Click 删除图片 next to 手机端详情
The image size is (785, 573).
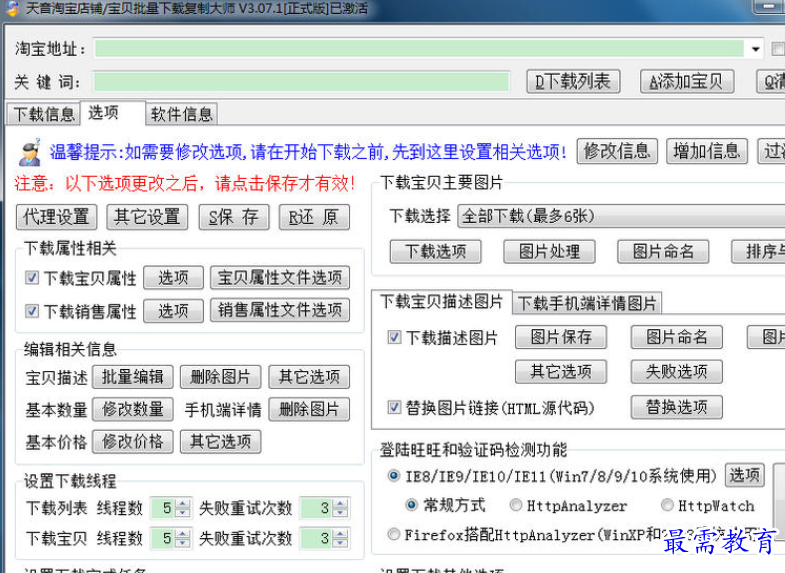pyautogui.click(x=309, y=409)
